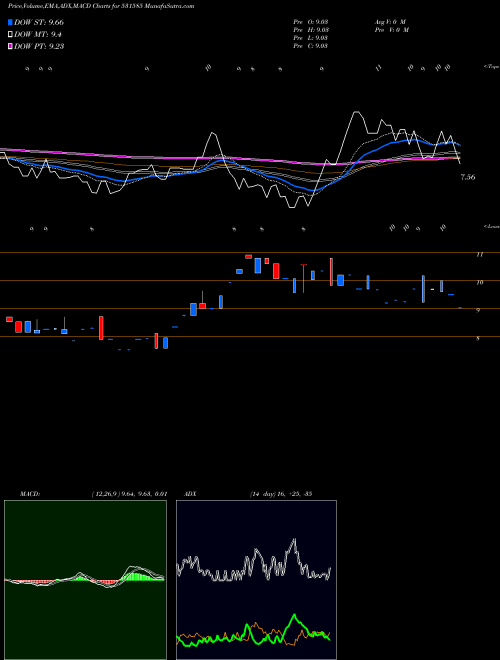Click the 'MACD:' panel heading

point(29,494)
